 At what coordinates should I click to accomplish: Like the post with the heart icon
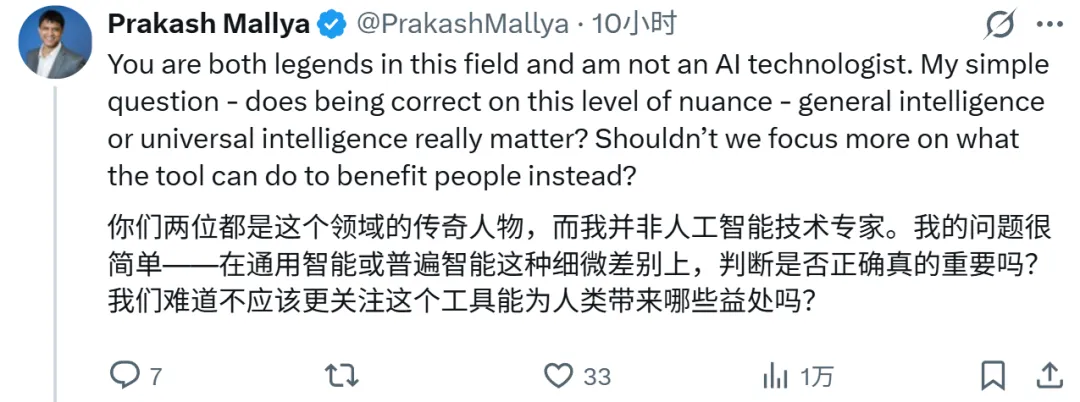coord(557,376)
